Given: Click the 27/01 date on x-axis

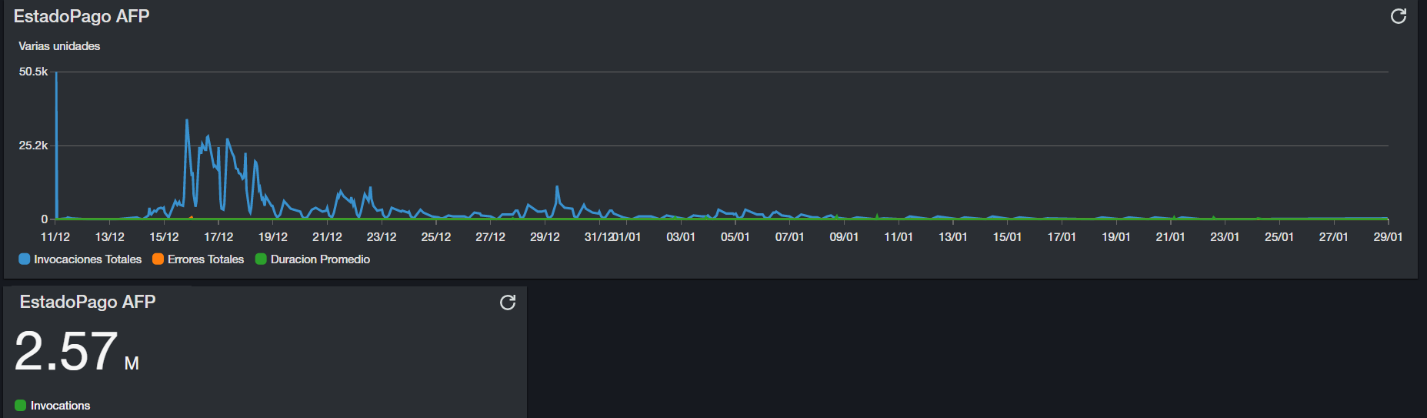Looking at the screenshot, I should point(1333,237).
